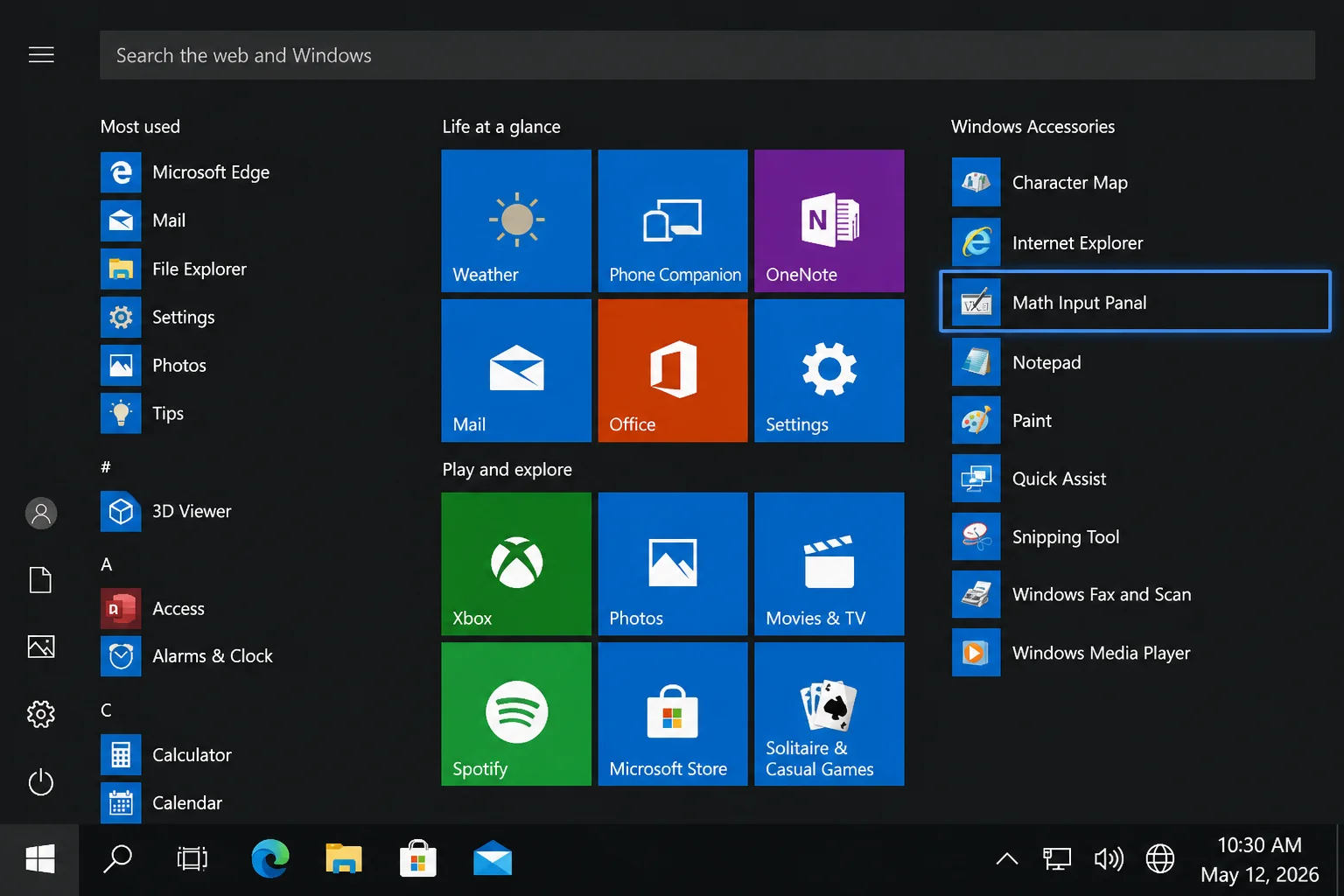Image resolution: width=1344 pixels, height=896 pixels.
Task: Click the Notepad icon
Action: (976, 361)
